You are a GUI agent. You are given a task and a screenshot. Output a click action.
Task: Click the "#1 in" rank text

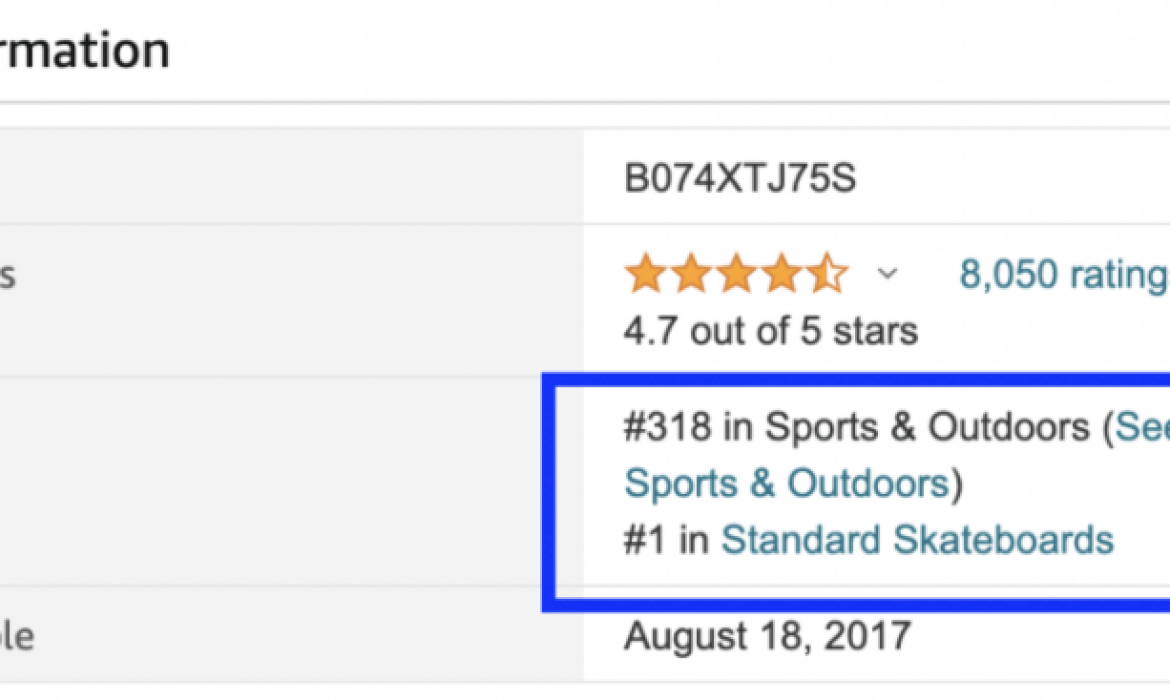coord(666,540)
